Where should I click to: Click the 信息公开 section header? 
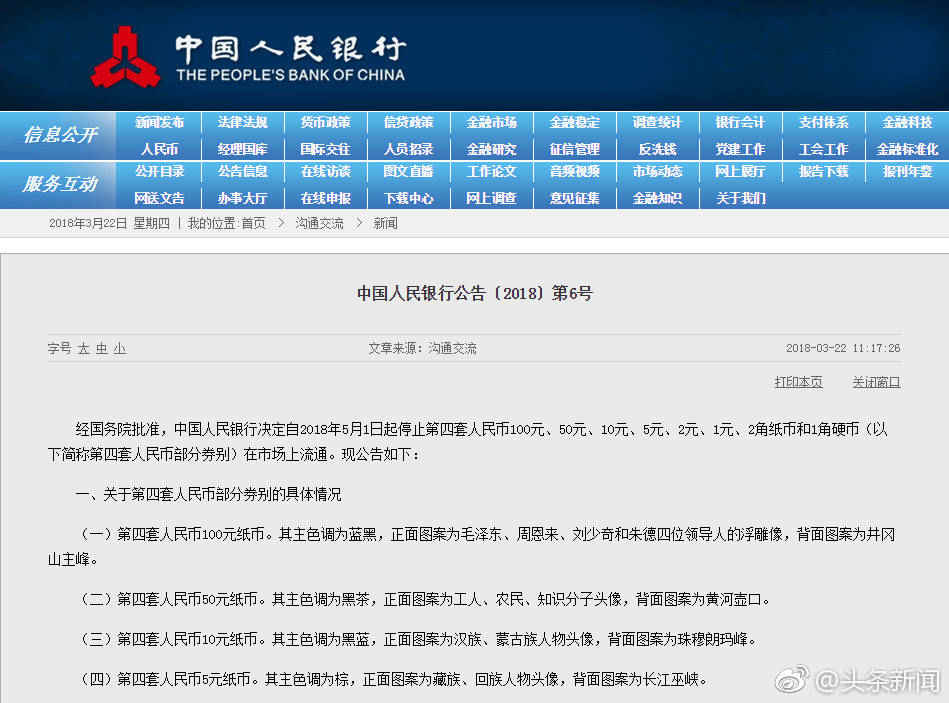click(x=60, y=135)
